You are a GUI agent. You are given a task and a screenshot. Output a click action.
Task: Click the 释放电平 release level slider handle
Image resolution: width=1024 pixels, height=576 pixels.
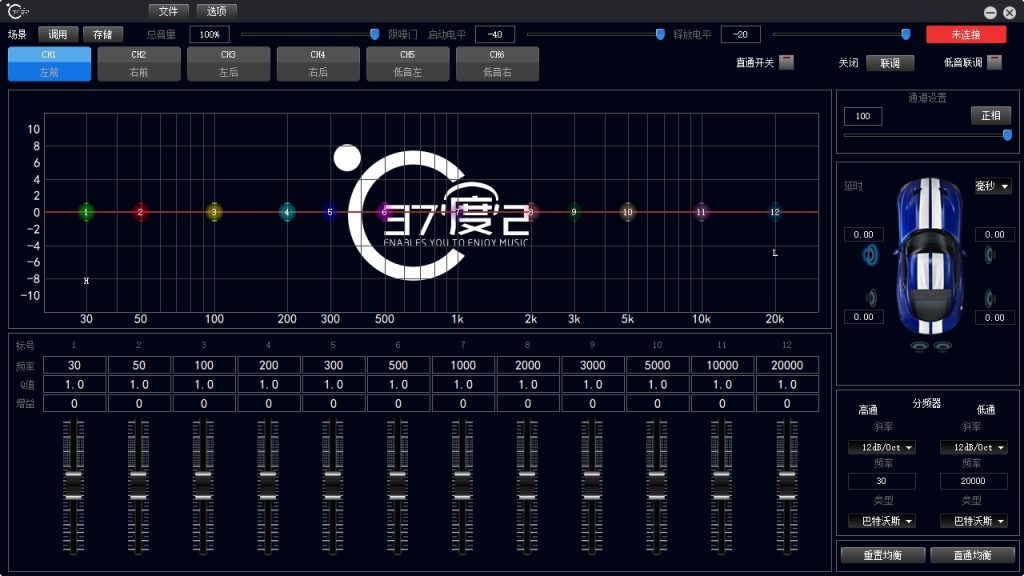905,34
